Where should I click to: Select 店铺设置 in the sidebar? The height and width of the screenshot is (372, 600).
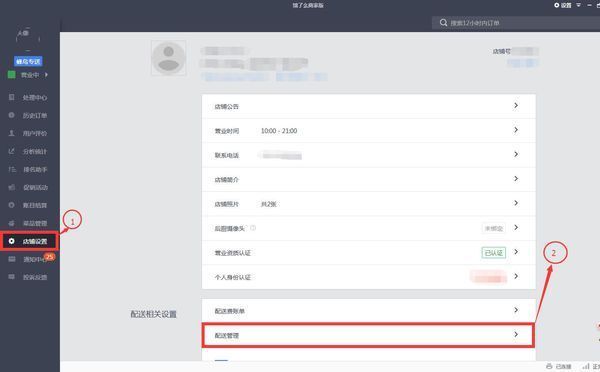[29, 241]
